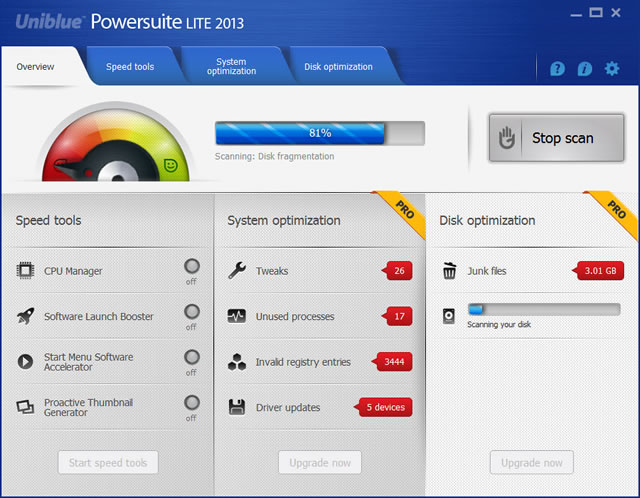Click the Invalid registry entries cubes icon
640x498 pixels.
237,362
